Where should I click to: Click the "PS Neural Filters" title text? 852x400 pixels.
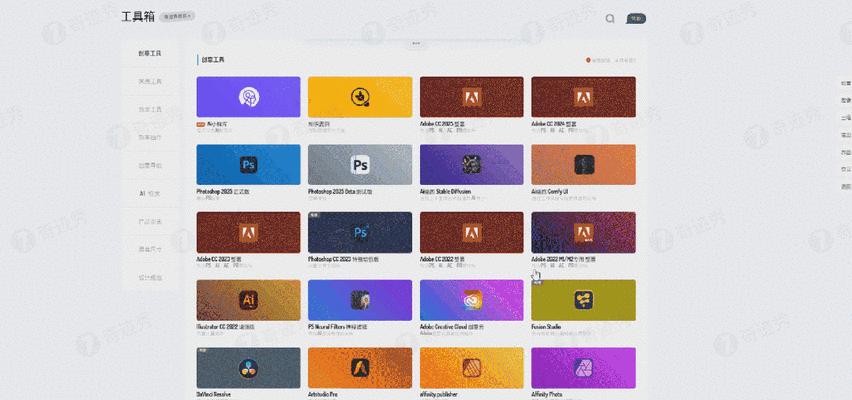click(x=337, y=327)
